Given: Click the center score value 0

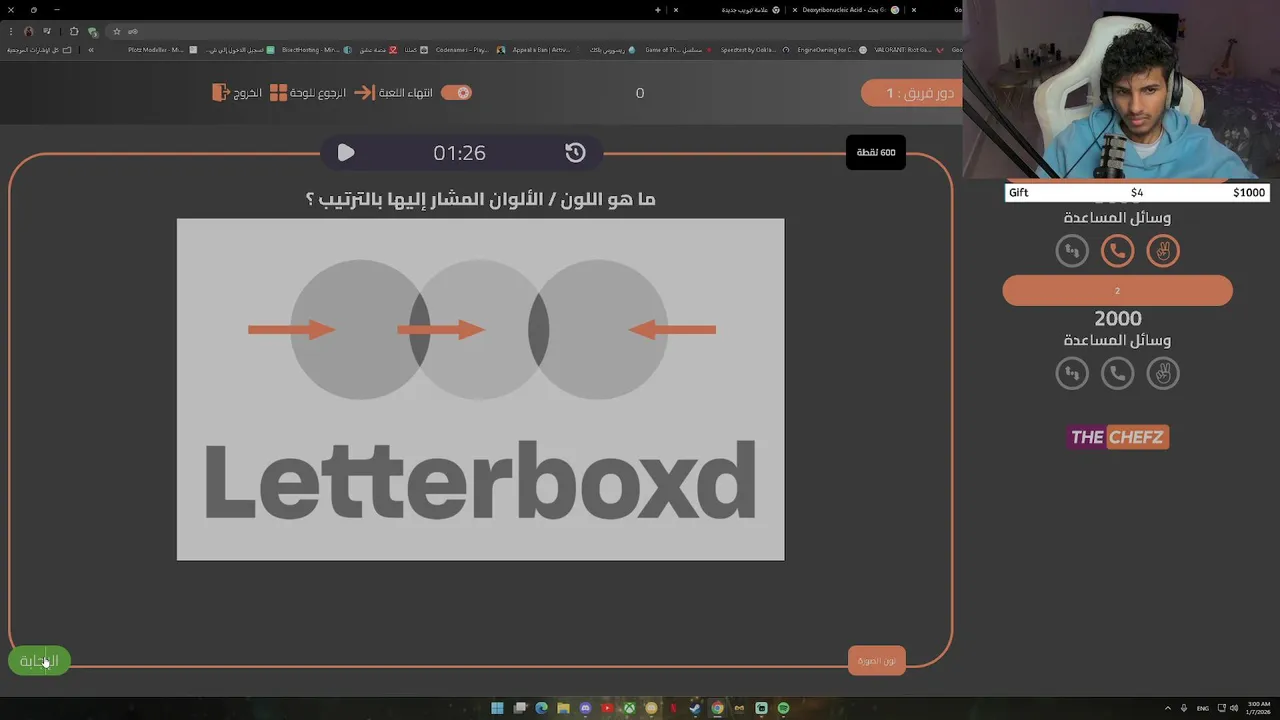Looking at the screenshot, I should point(640,93).
